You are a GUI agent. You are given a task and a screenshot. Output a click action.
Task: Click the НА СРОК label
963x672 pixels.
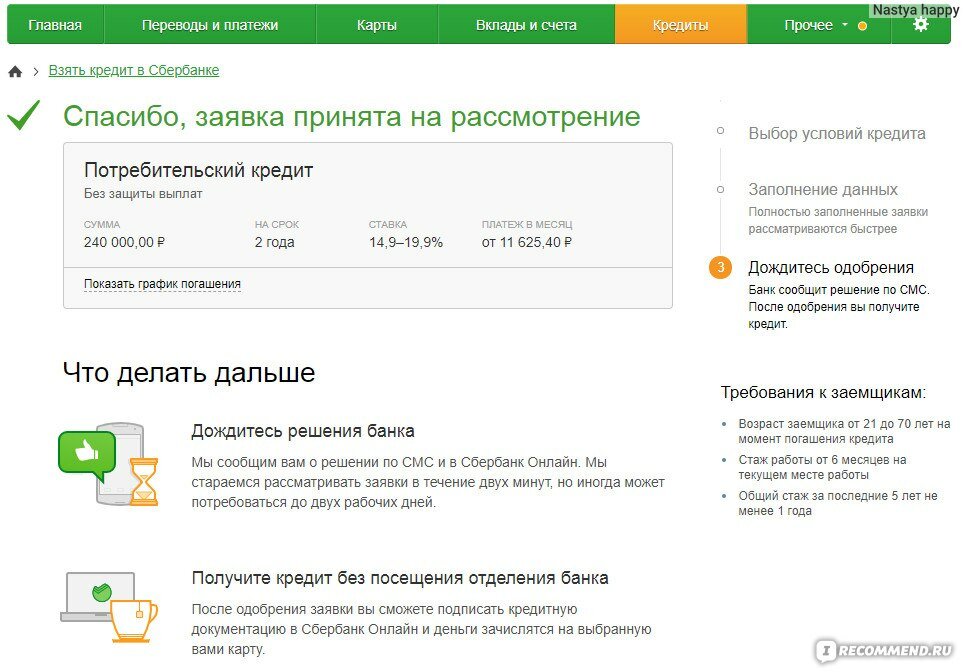[277, 225]
